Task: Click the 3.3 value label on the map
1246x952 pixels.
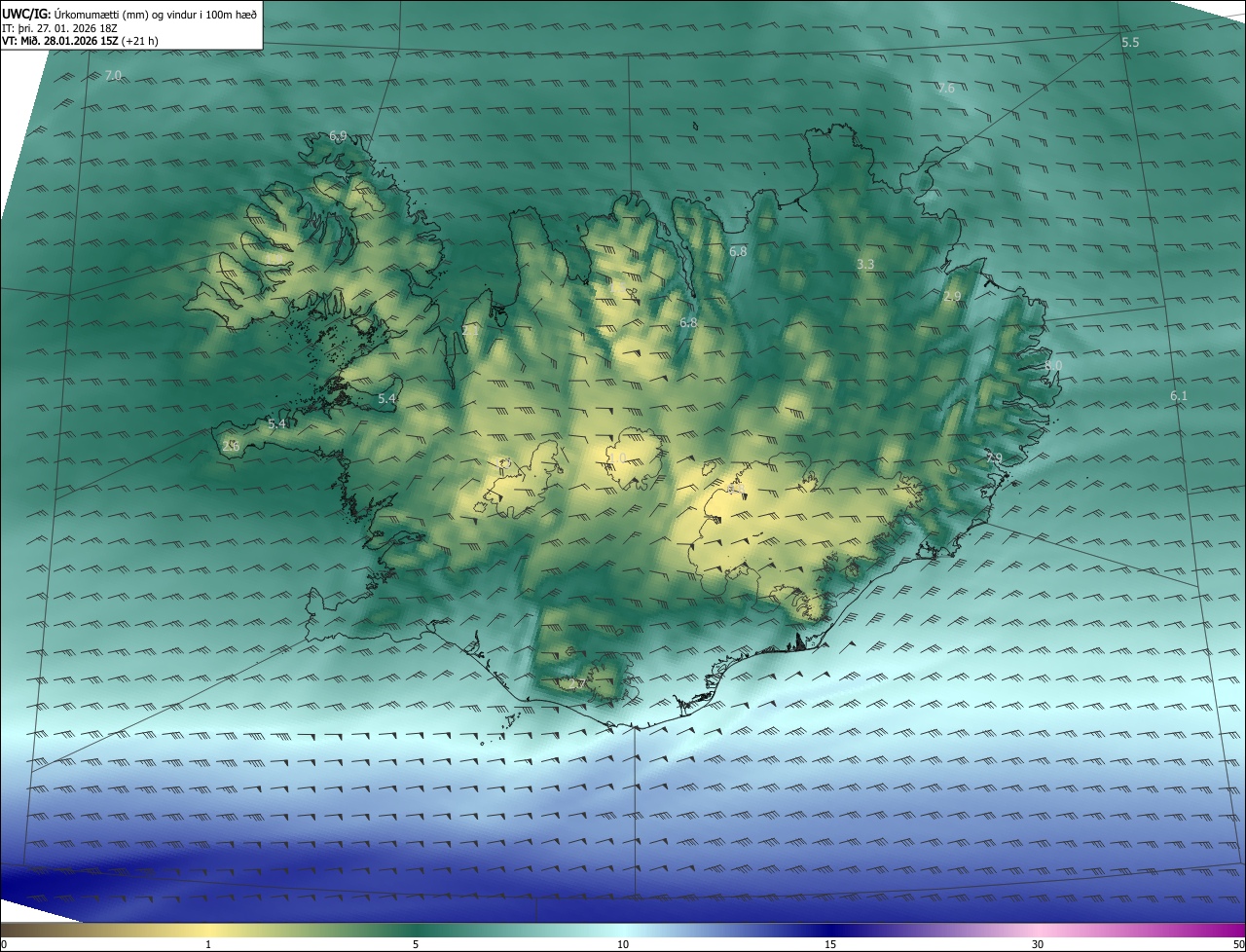Action: (x=865, y=265)
